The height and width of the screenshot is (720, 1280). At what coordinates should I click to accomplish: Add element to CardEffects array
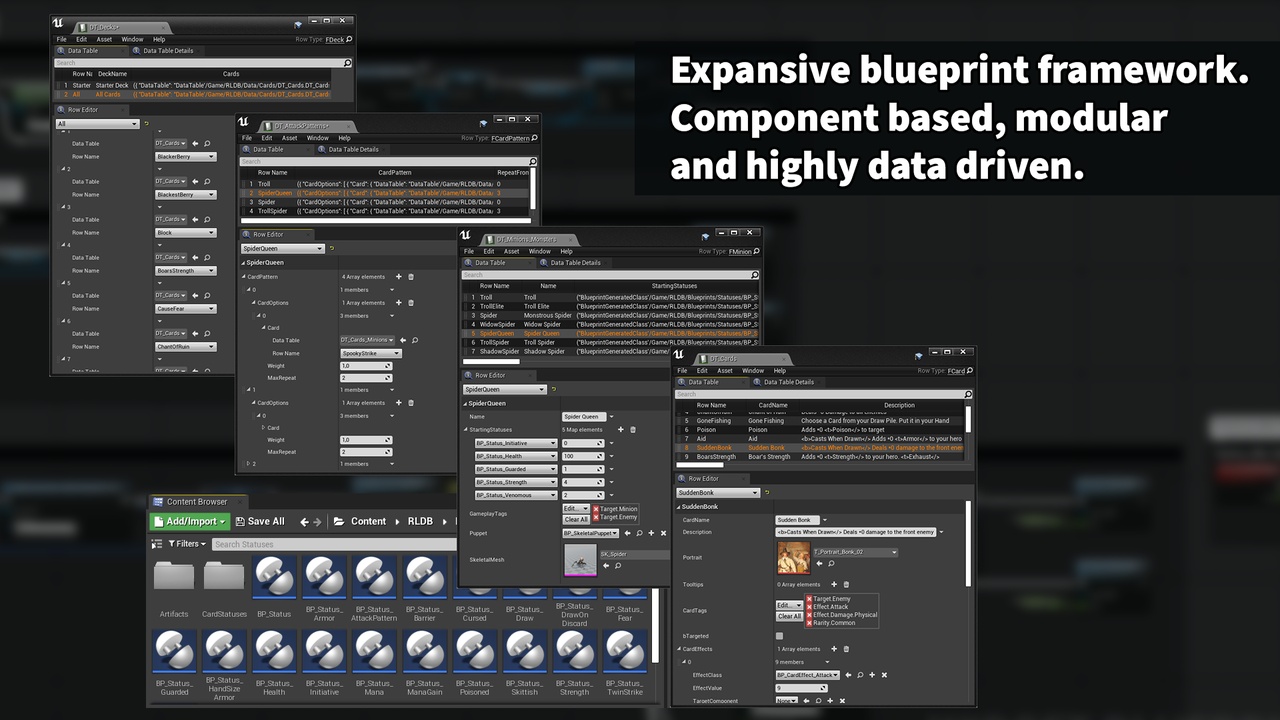[833, 649]
